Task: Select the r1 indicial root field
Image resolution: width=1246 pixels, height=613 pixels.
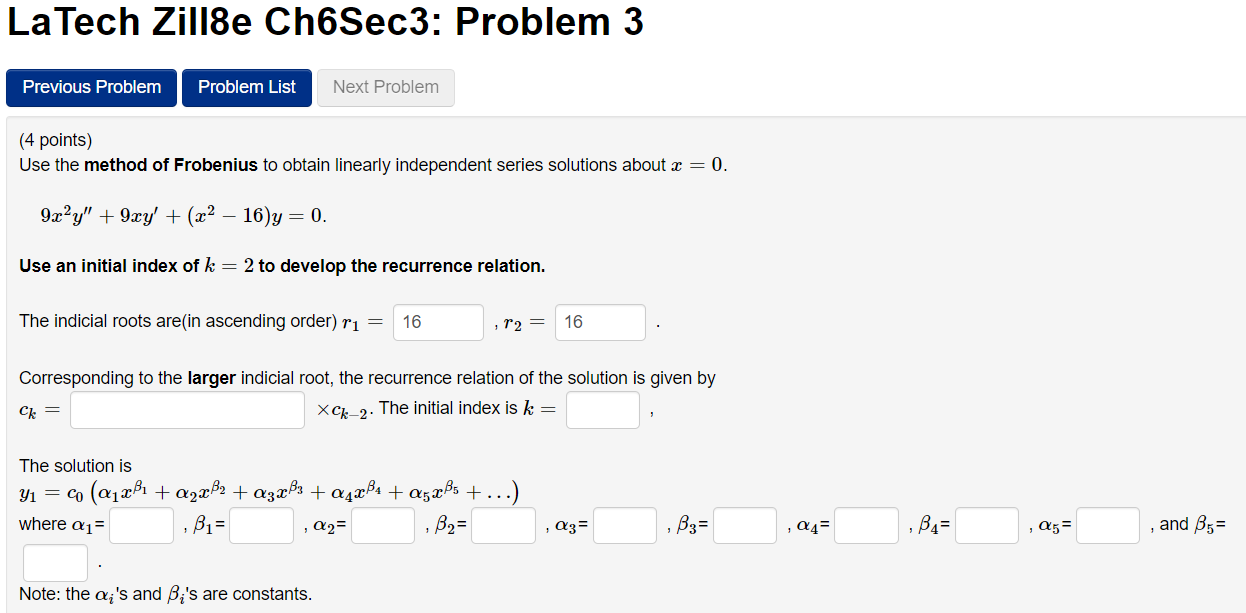Action: (439, 322)
